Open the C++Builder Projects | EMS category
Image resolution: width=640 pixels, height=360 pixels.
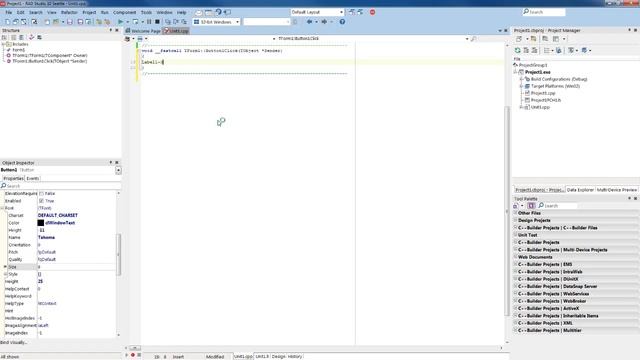[576, 264]
